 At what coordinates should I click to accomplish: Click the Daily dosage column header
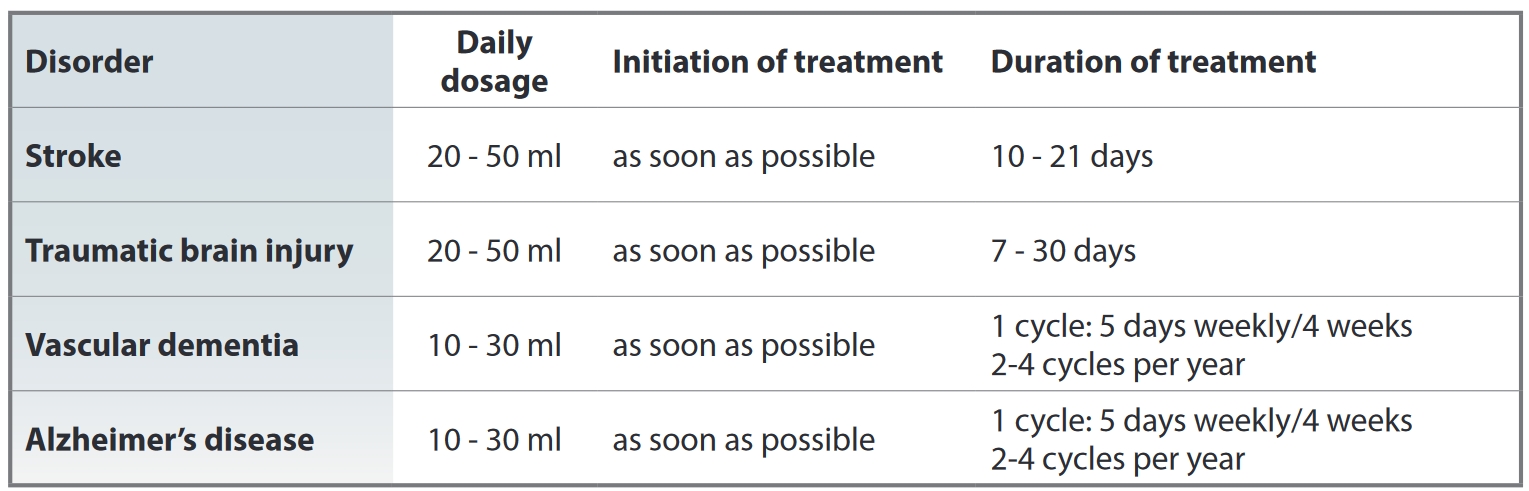tap(494, 62)
